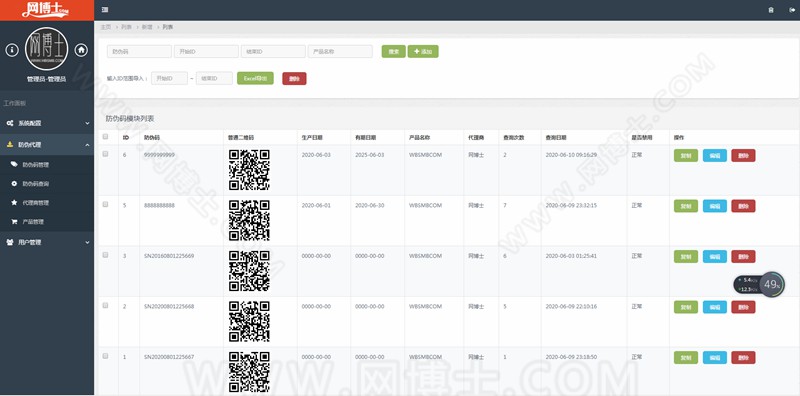
Task: Click the shopping cart icon for 产品管理
Action: [x=14, y=221]
